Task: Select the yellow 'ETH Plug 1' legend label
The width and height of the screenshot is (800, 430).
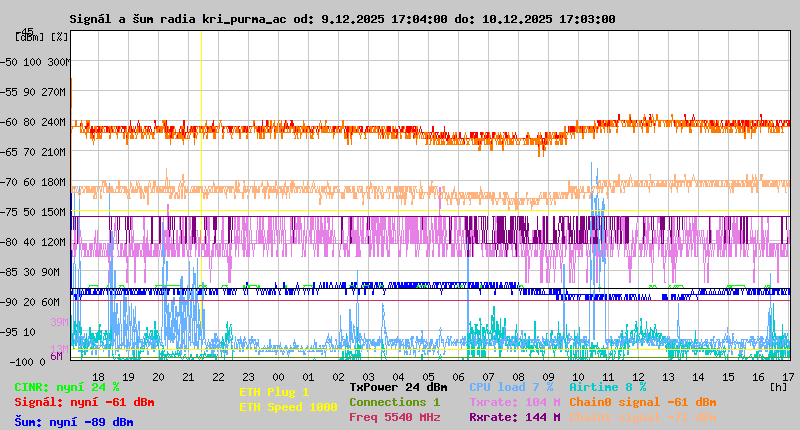Action: 274,392
